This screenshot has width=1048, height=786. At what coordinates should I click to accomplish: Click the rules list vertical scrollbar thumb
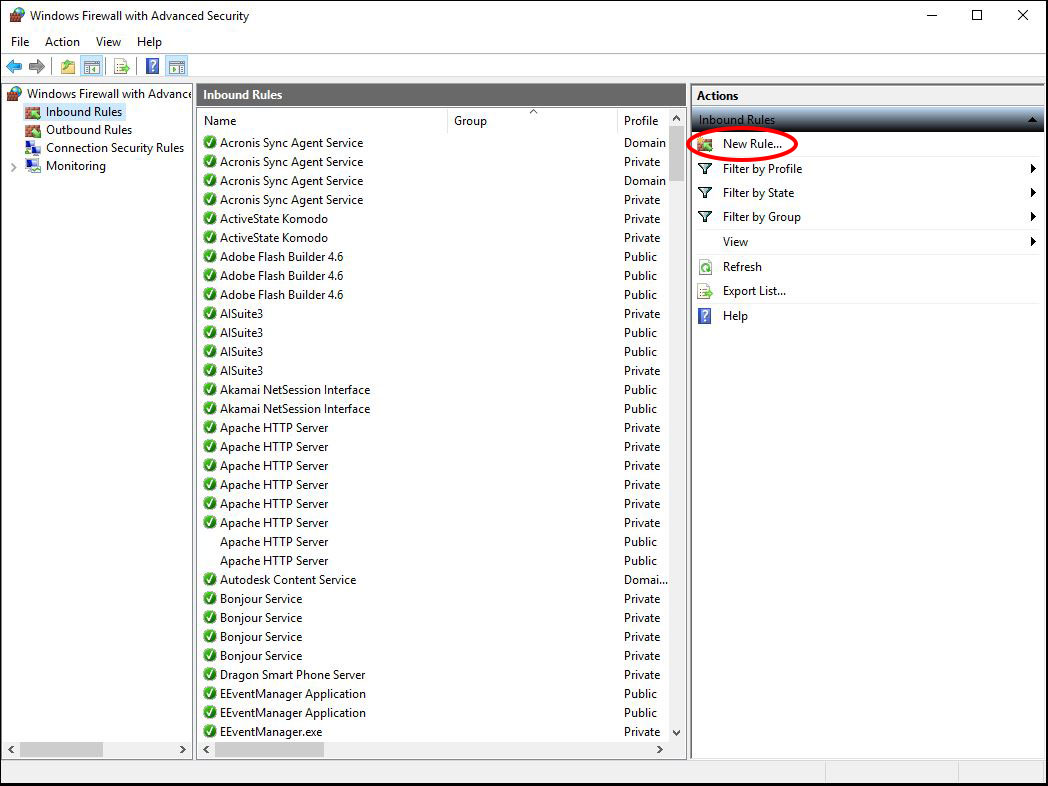676,154
